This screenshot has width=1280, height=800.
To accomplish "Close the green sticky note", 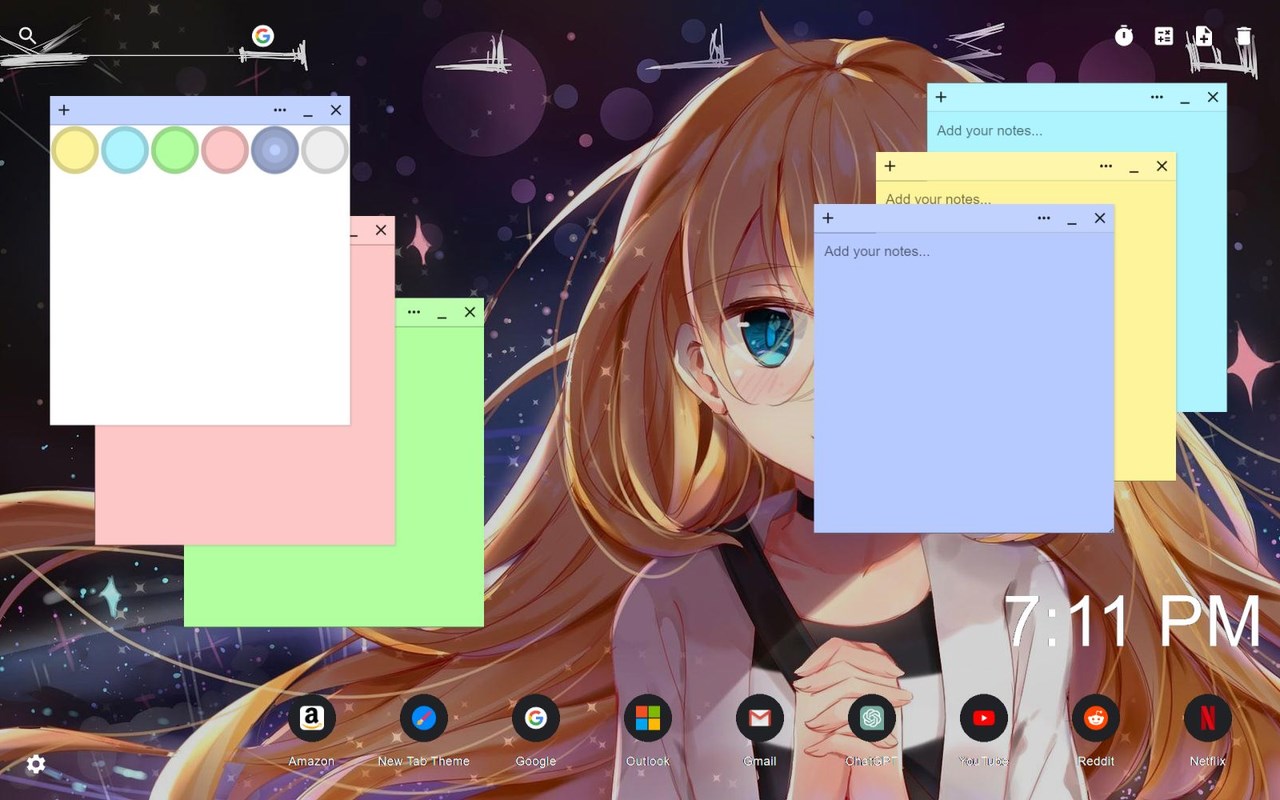I will (470, 312).
